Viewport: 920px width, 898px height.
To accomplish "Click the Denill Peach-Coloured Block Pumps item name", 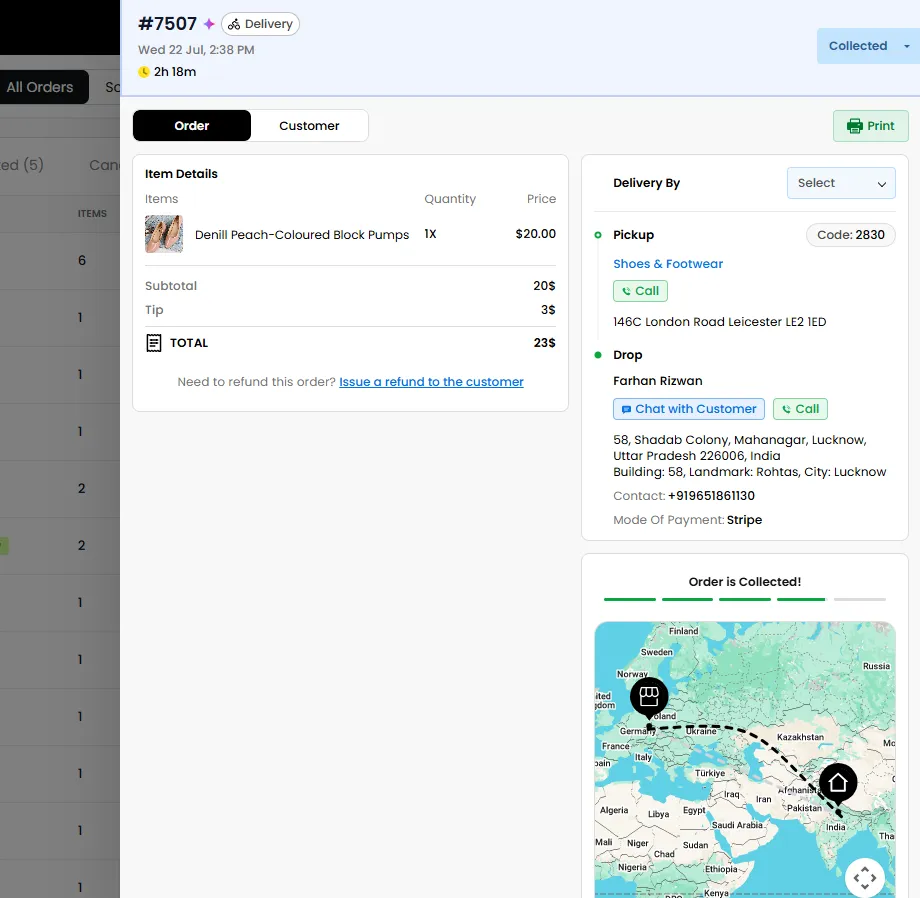I will click(x=302, y=235).
